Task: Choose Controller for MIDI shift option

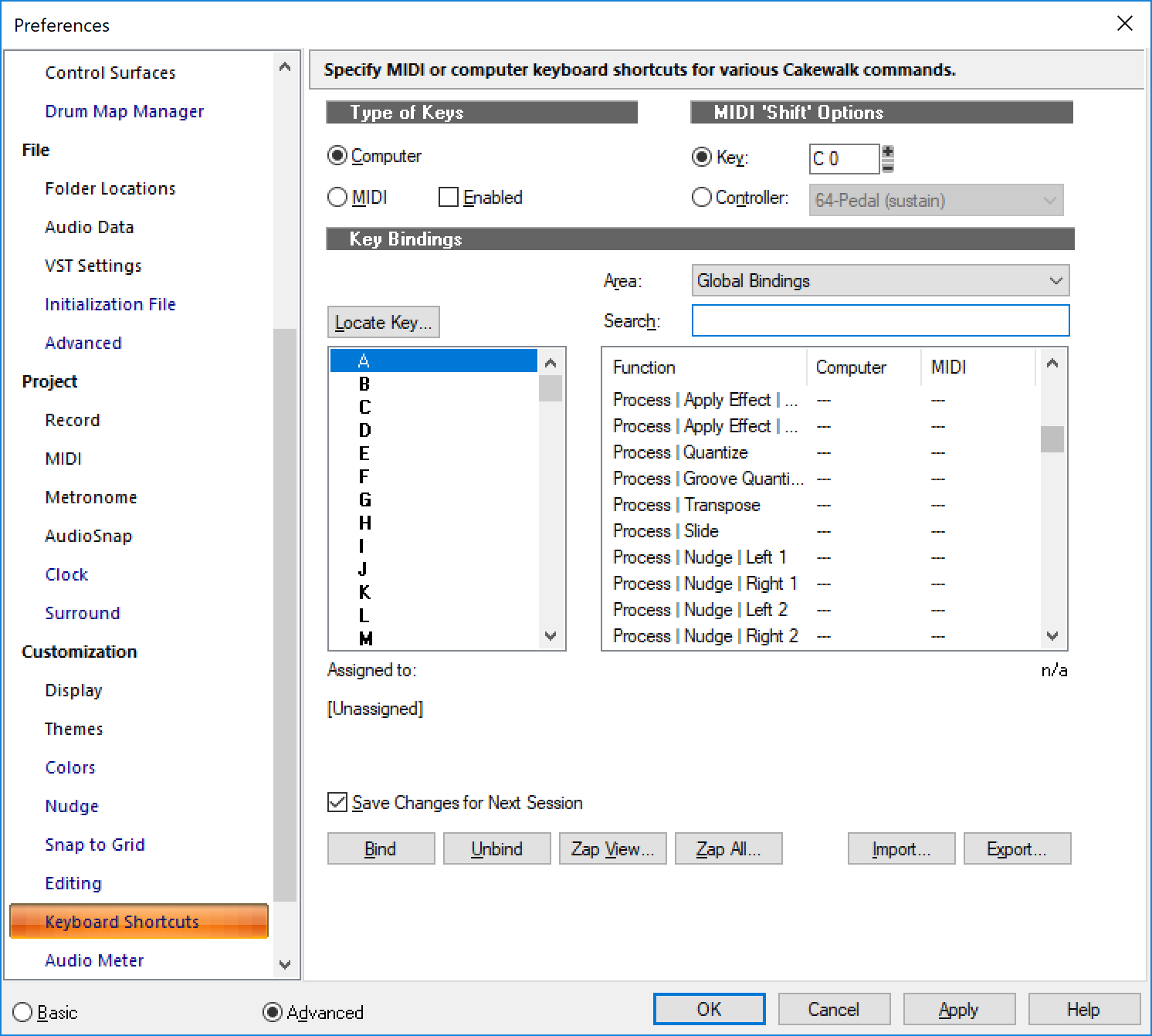Action: [x=702, y=198]
